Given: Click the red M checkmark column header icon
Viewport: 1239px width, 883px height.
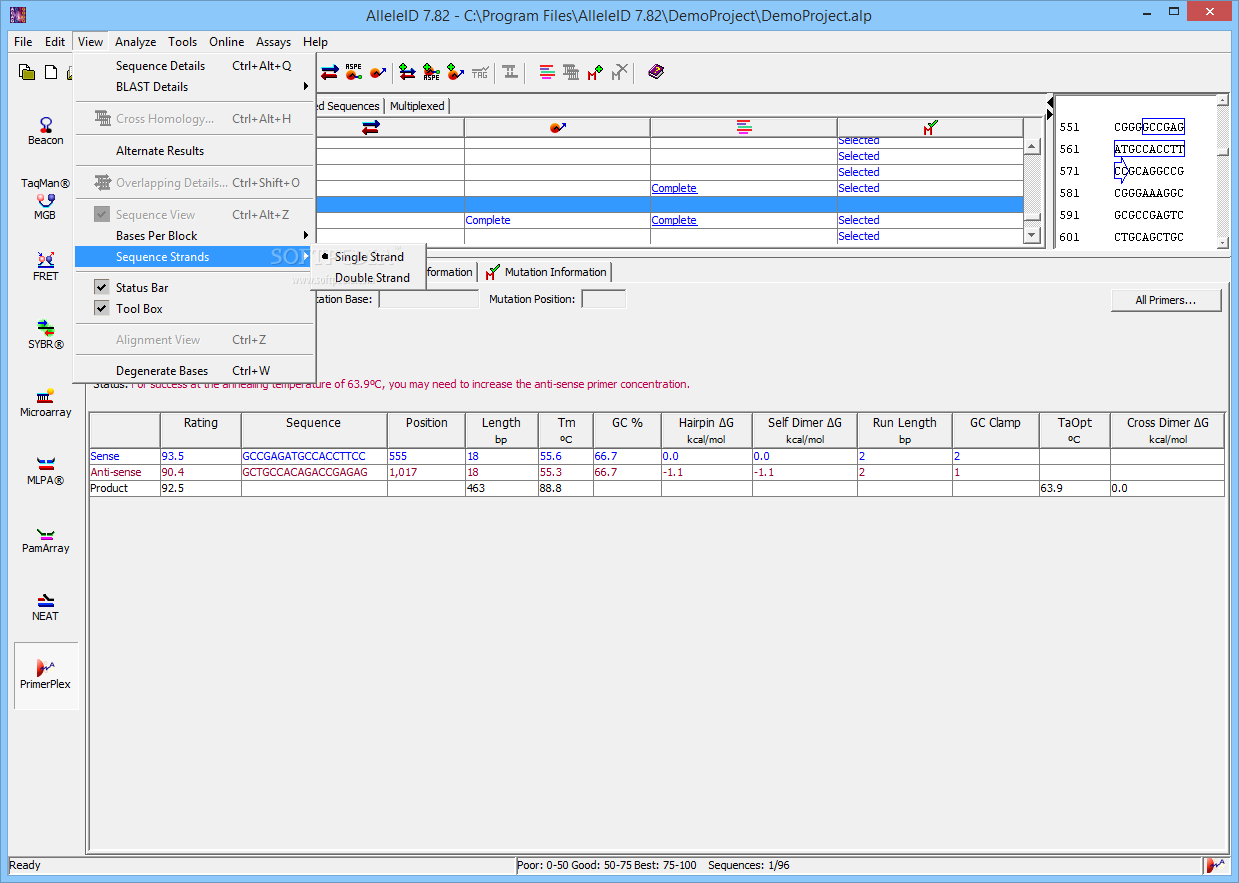Looking at the screenshot, I should [930, 127].
